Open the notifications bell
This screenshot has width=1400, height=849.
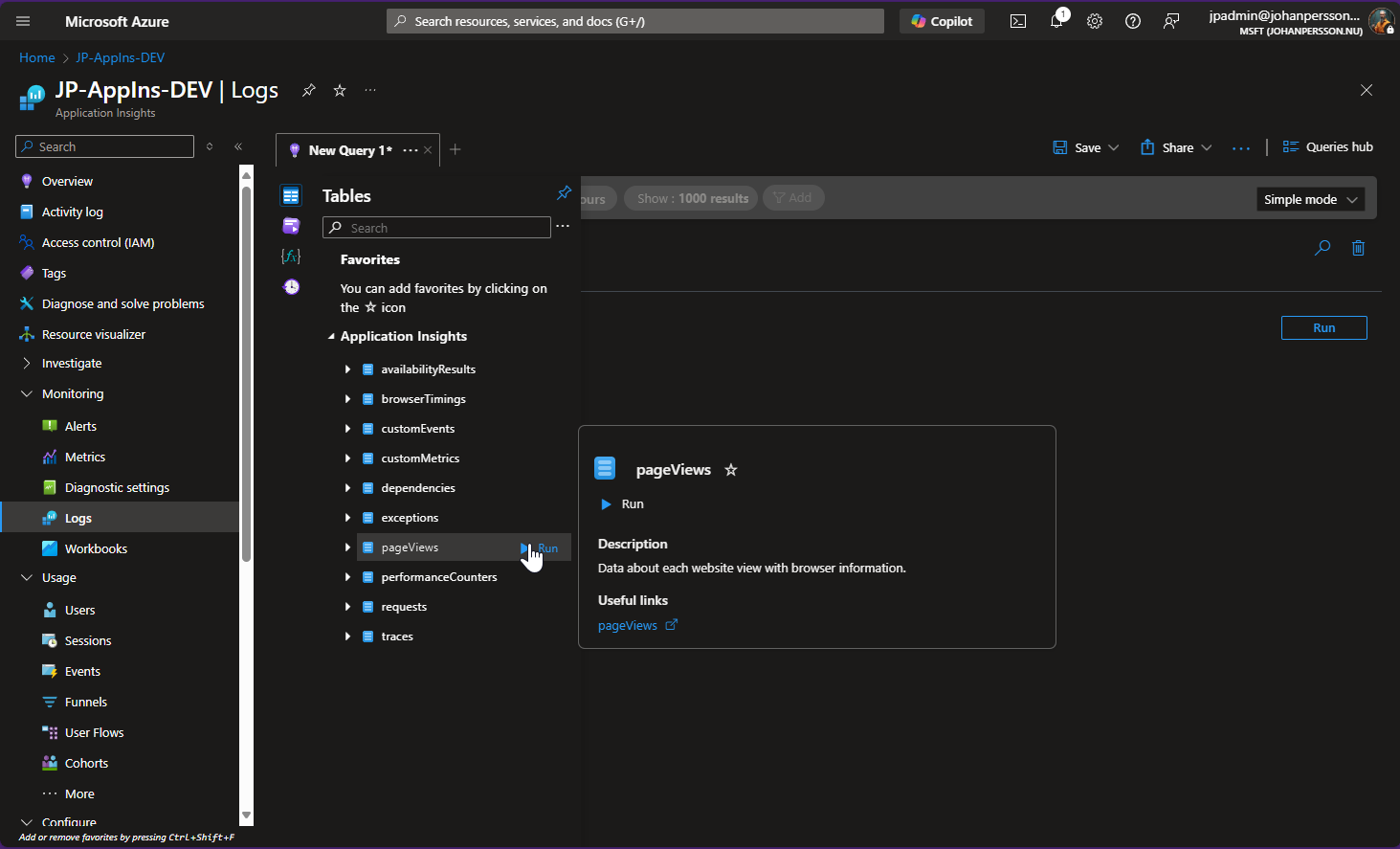tap(1056, 21)
